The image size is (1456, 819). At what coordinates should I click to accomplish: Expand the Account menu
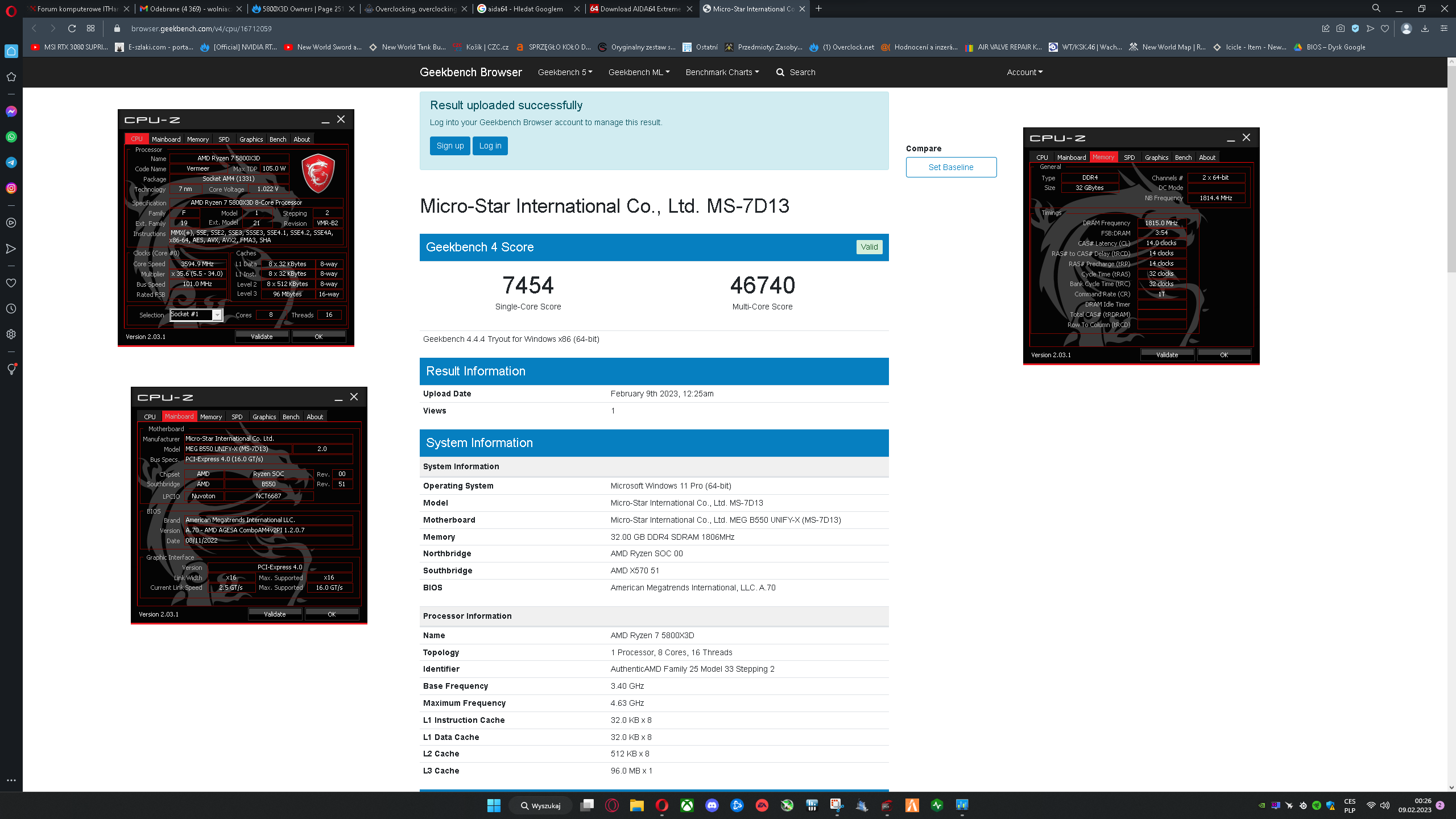pyautogui.click(x=1024, y=72)
